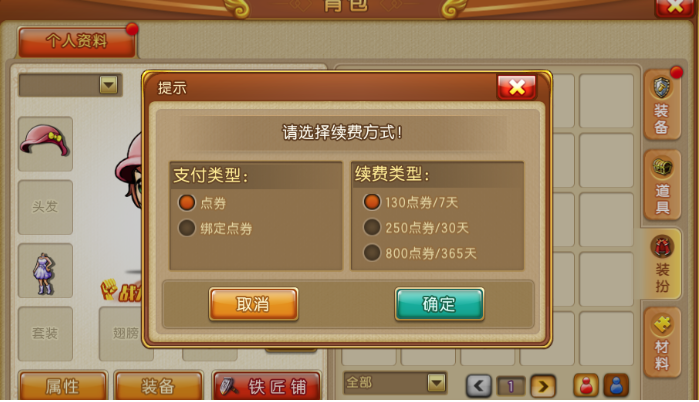The height and width of the screenshot is (402, 699).
Task: Open the 铁匠铺 blacksmith shop
Action: 267,386
